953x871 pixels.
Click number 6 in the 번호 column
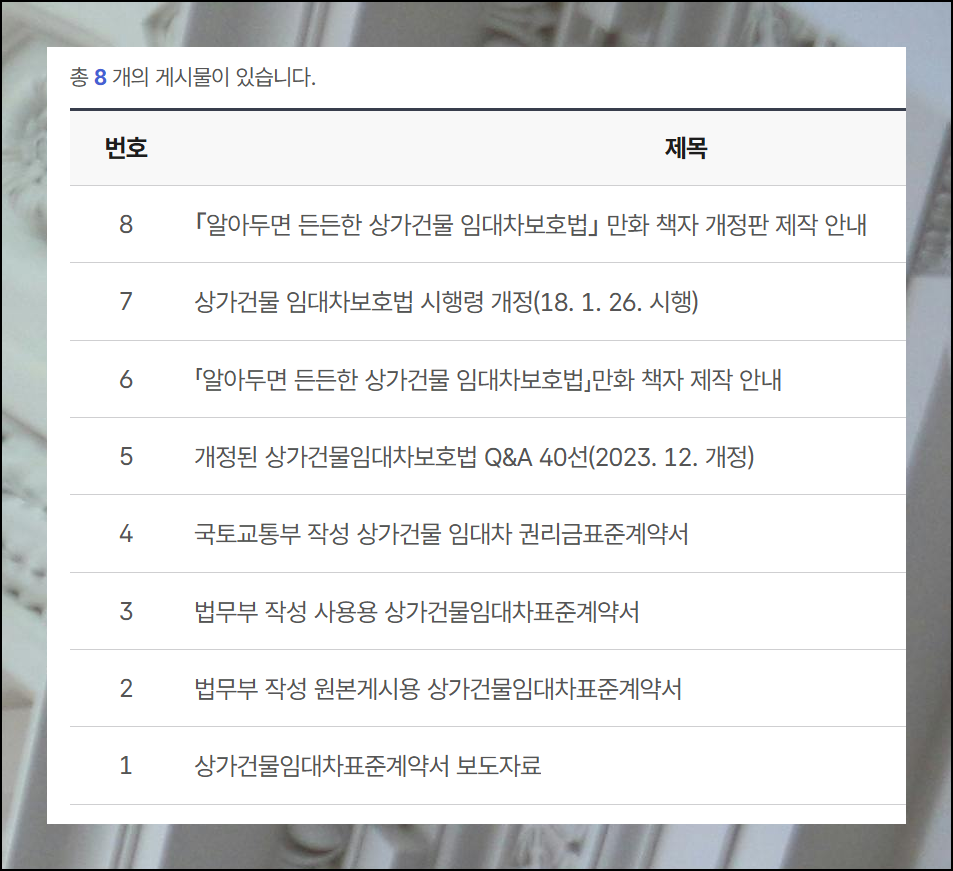126,379
